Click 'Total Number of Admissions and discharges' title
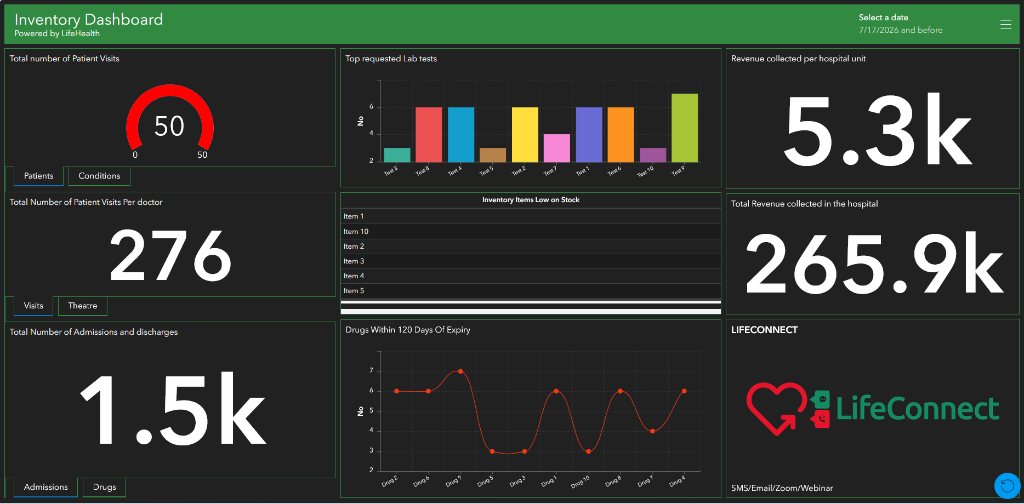 tap(94, 332)
